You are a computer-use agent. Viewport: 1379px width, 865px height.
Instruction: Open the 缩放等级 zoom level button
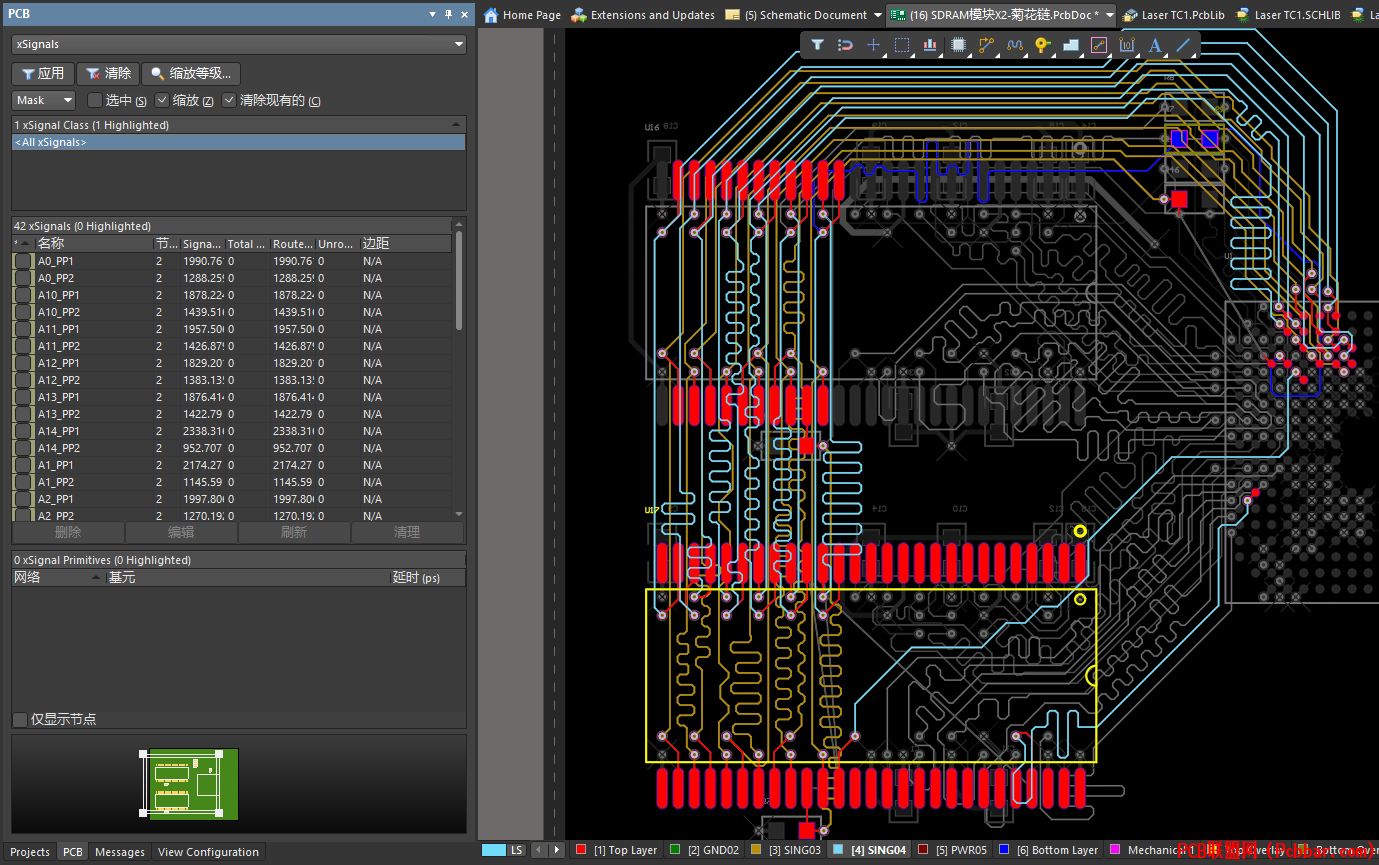coord(191,73)
